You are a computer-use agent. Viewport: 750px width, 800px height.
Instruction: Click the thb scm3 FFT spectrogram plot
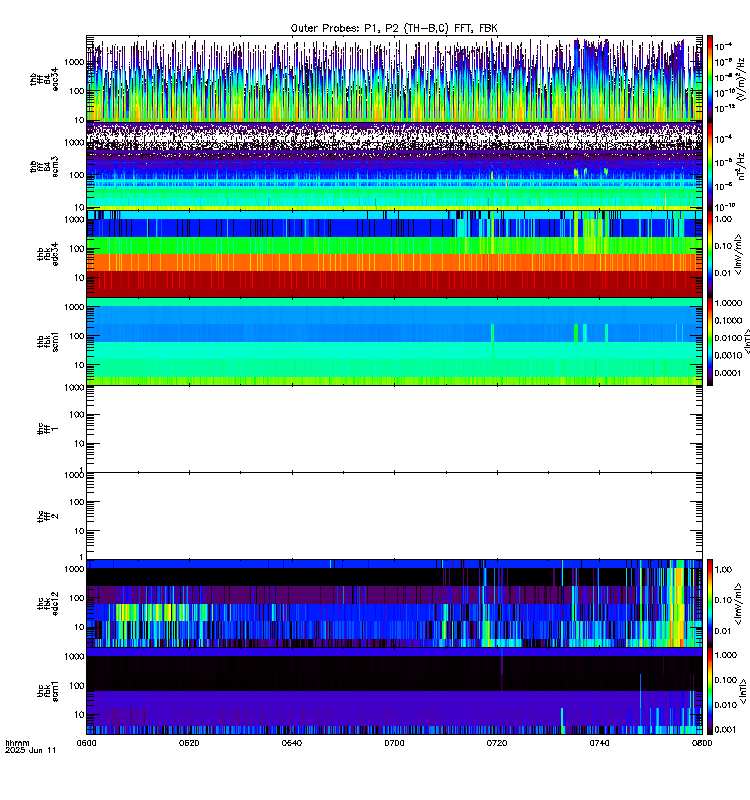[x=394, y=166]
